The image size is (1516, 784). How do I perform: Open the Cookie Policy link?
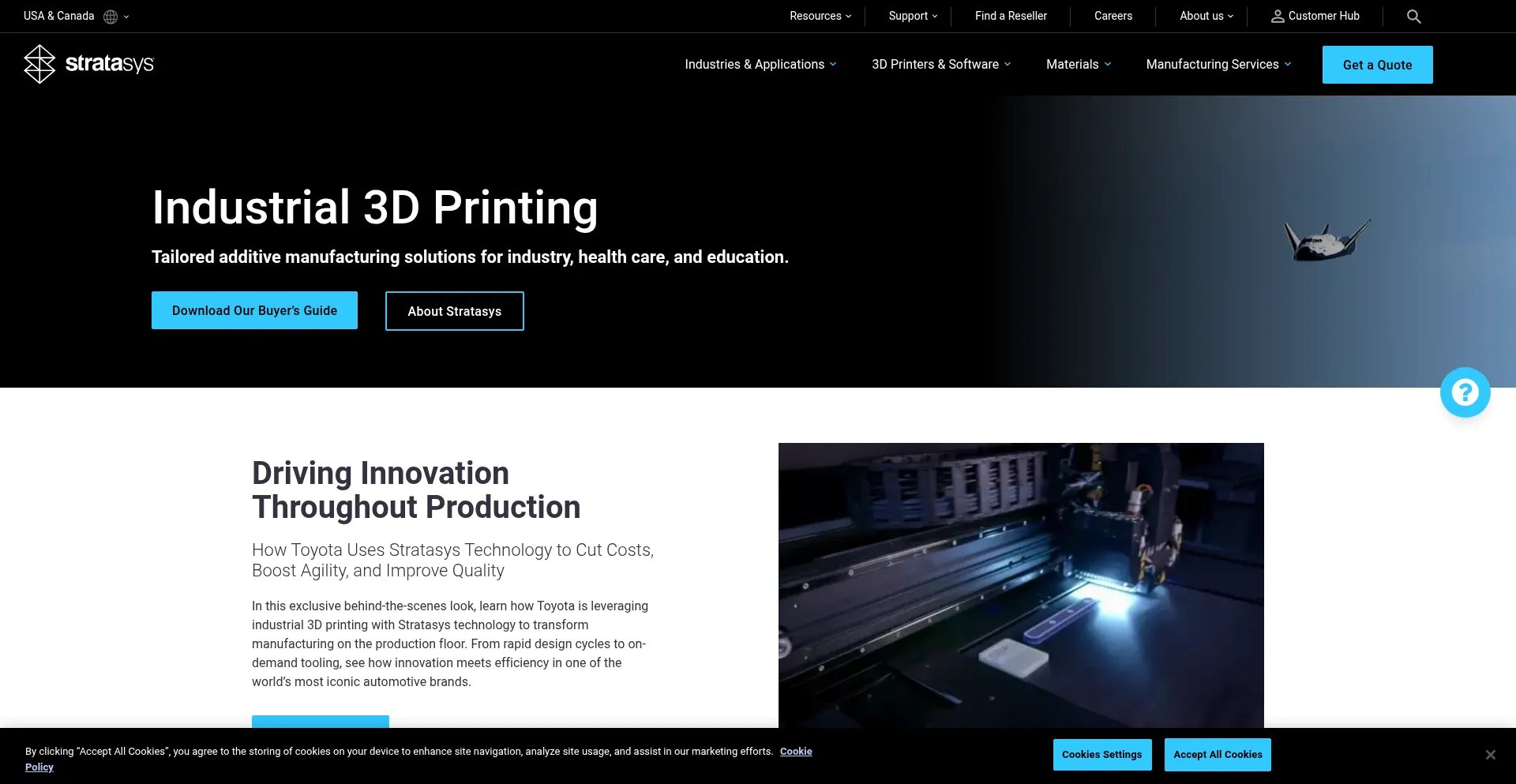pyautogui.click(x=796, y=752)
